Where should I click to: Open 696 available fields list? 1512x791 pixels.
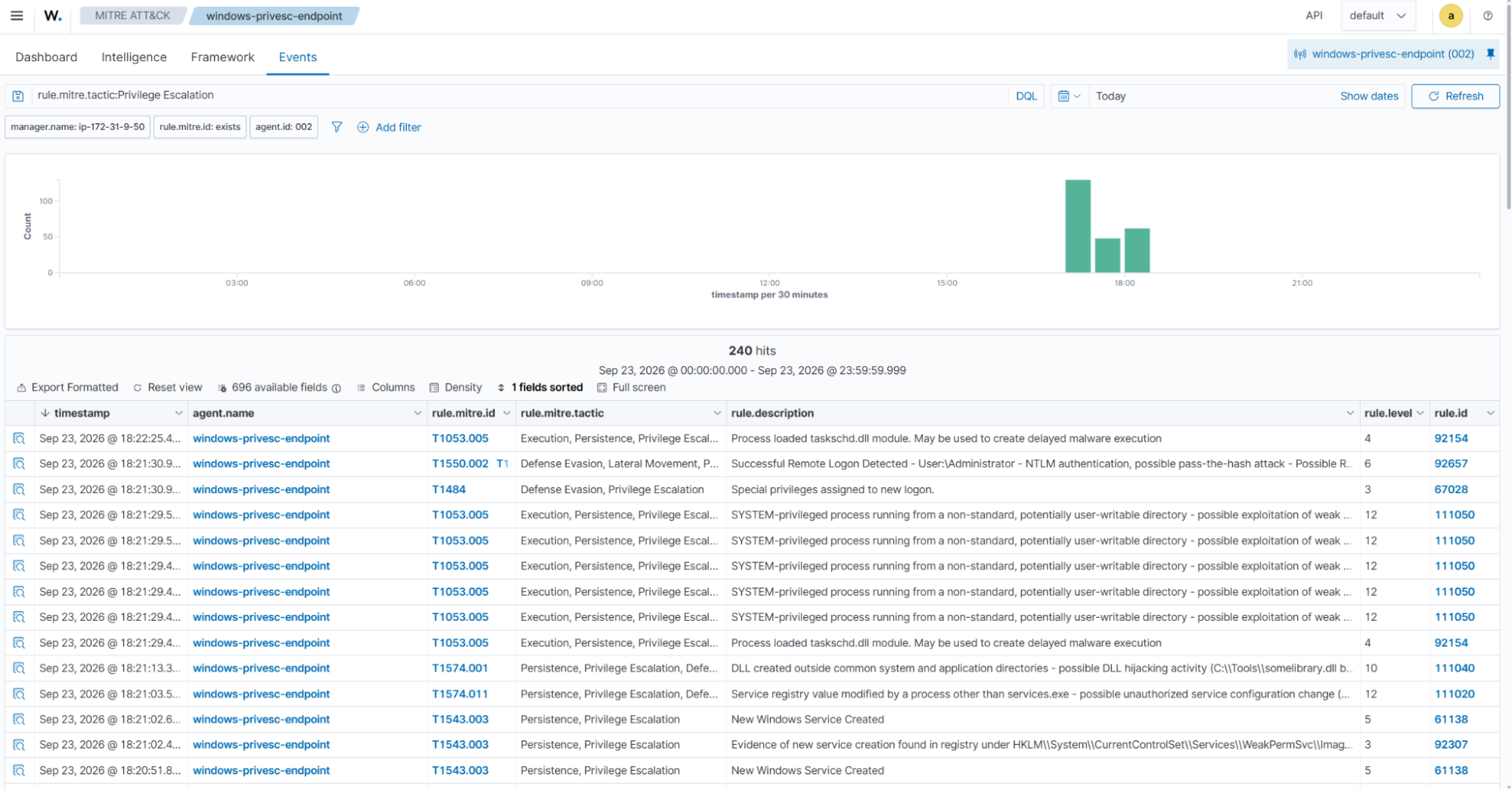click(x=272, y=387)
